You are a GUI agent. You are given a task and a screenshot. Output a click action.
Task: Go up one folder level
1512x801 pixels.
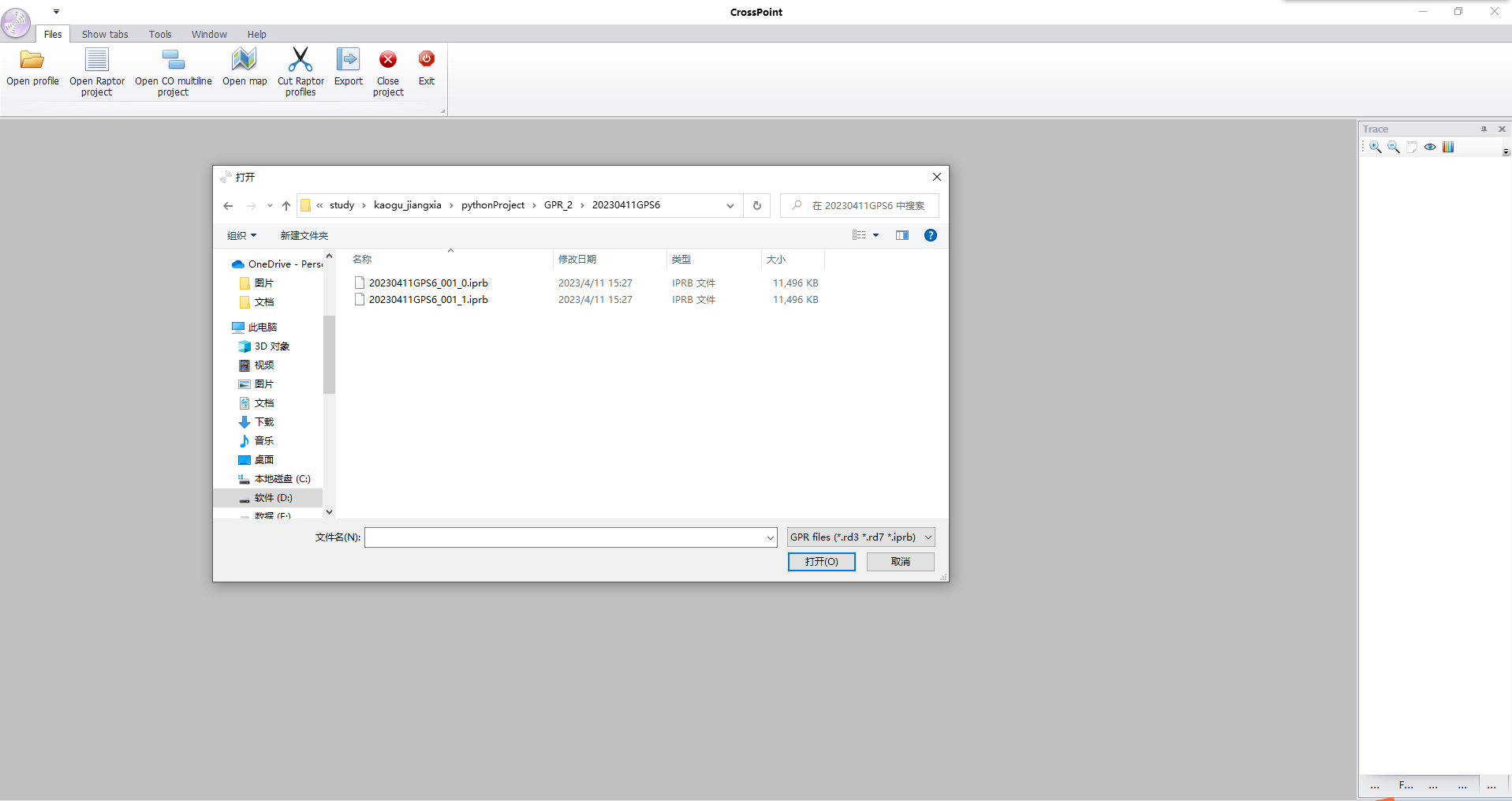pyautogui.click(x=286, y=206)
